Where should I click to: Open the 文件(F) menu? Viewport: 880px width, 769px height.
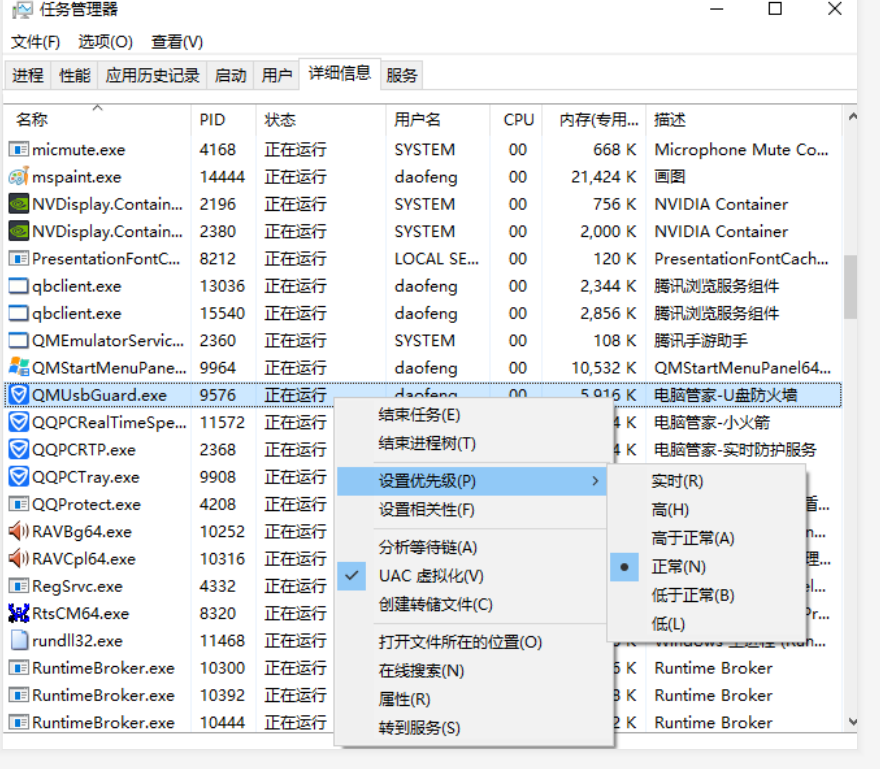point(35,42)
